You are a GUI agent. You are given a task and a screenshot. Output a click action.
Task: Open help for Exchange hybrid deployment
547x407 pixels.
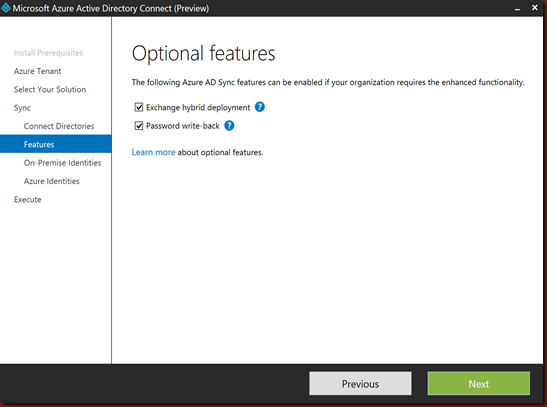pyautogui.click(x=260, y=107)
